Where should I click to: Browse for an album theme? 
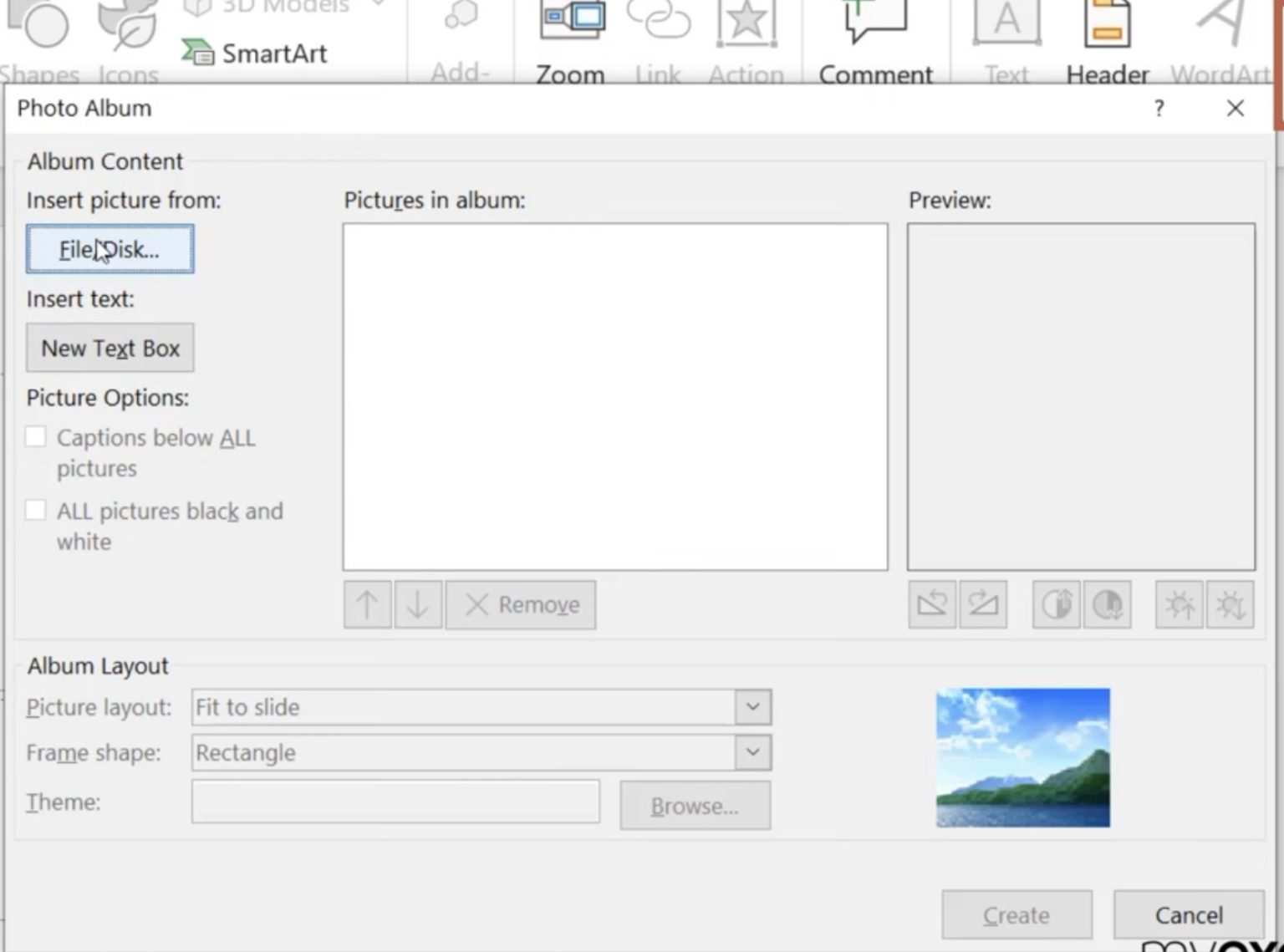[695, 805]
